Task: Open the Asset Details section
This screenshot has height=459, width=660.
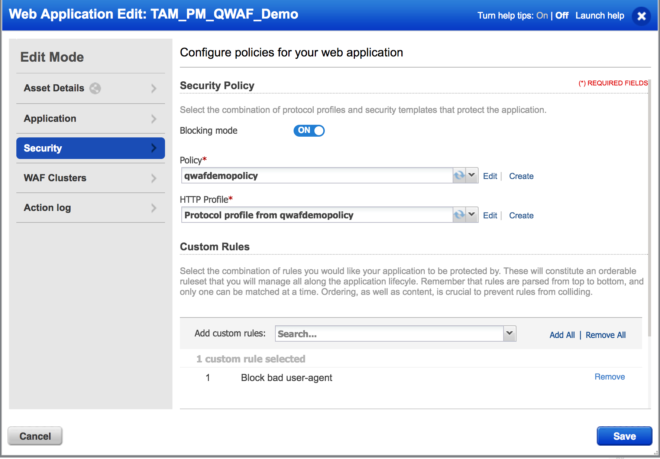Action: tap(90, 88)
